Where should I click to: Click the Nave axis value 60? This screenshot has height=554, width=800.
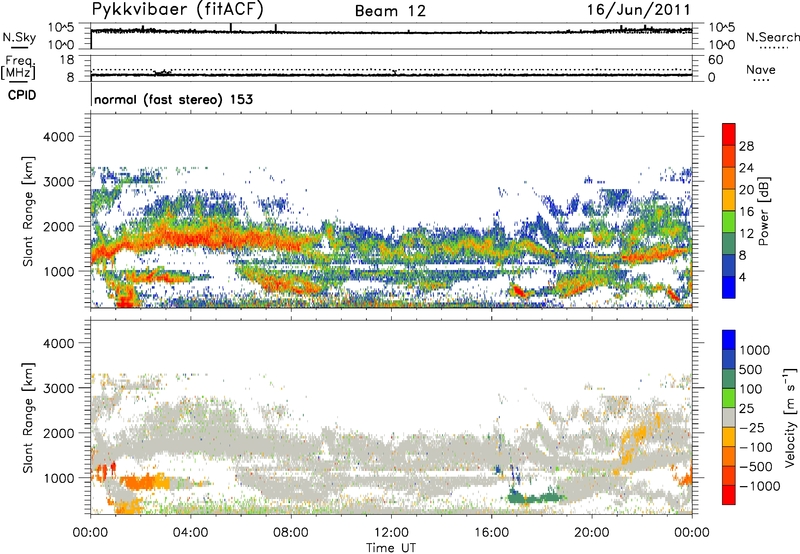pyautogui.click(x=715, y=60)
